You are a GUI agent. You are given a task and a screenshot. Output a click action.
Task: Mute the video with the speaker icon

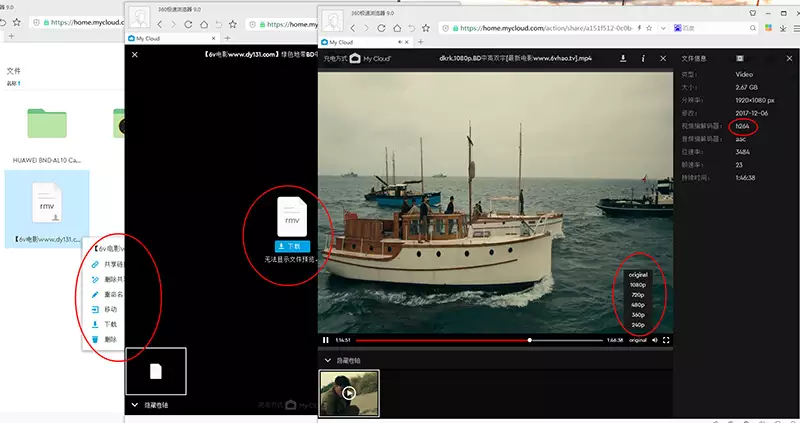pos(655,340)
